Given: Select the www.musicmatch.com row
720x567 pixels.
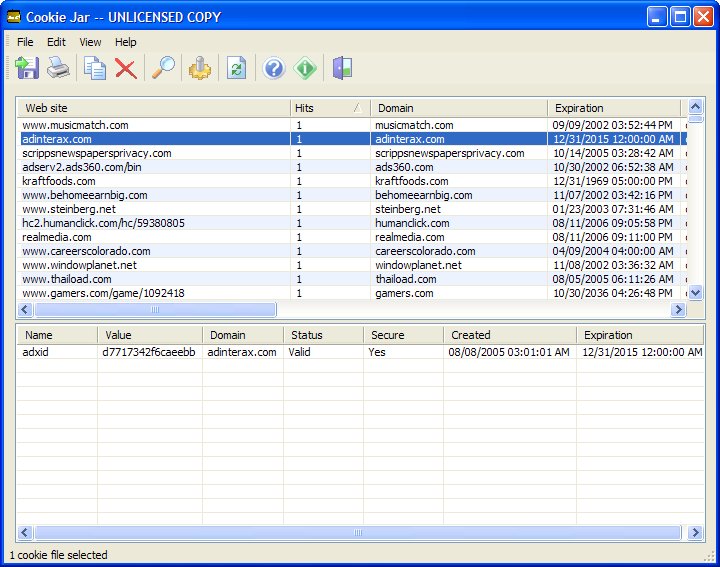Looking at the screenshot, I should pyautogui.click(x=352, y=125).
